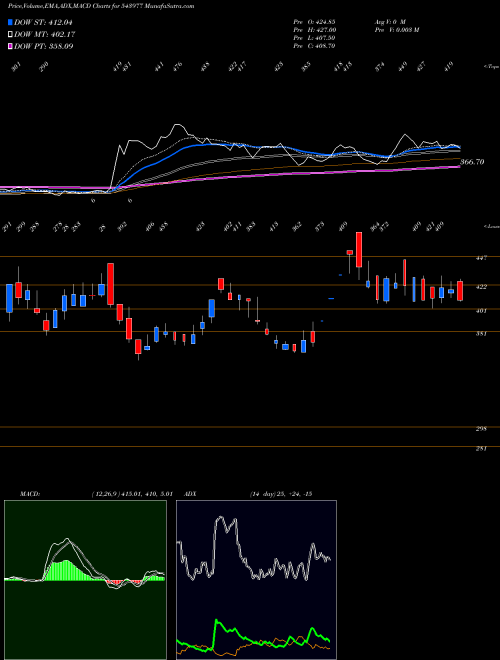The height and width of the screenshot is (660, 500).
Task: Select the 'DOW MT: 402.17' legend text
Action: click(x=45, y=35)
